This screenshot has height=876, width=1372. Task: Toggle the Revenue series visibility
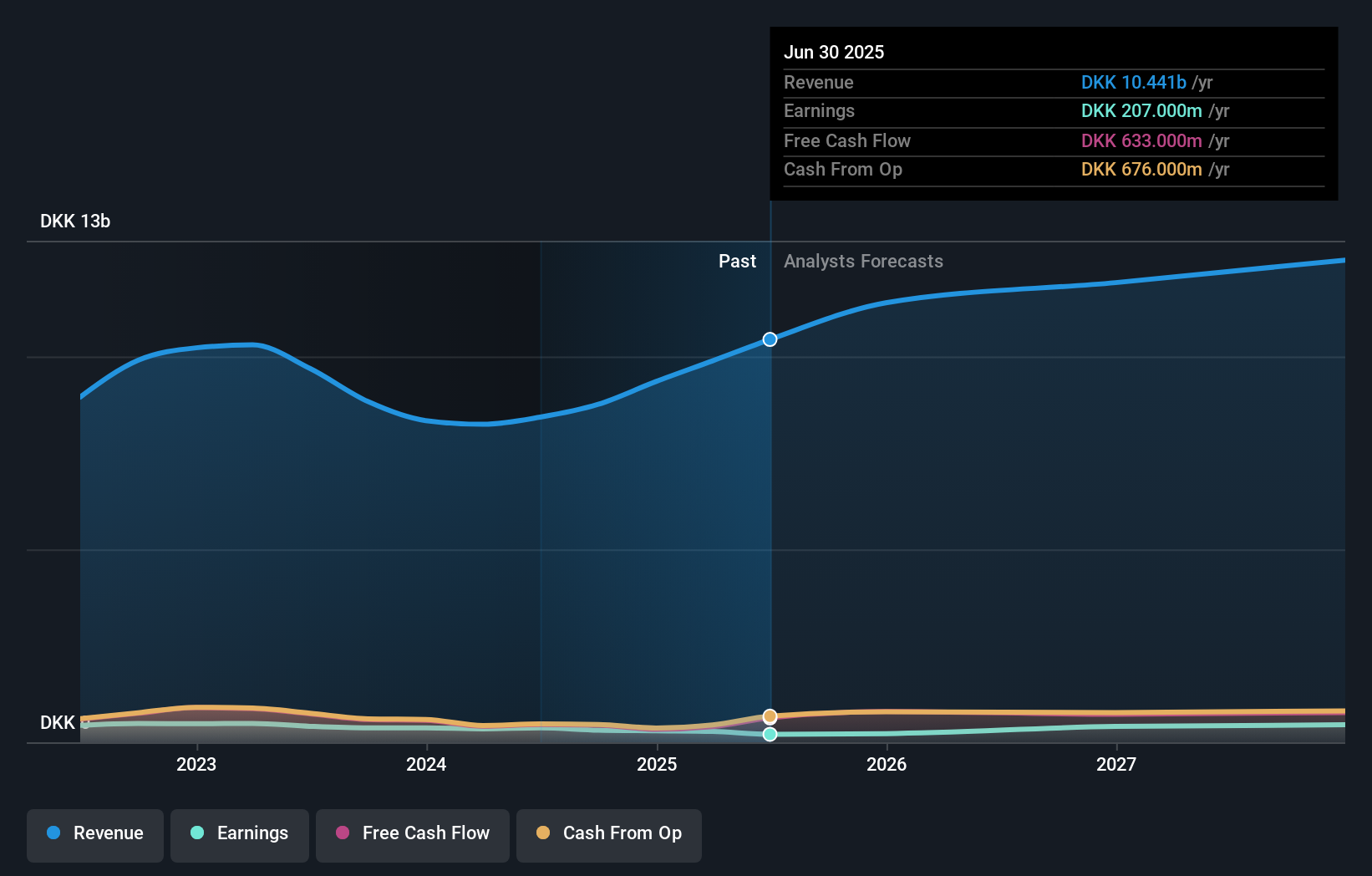tap(94, 833)
